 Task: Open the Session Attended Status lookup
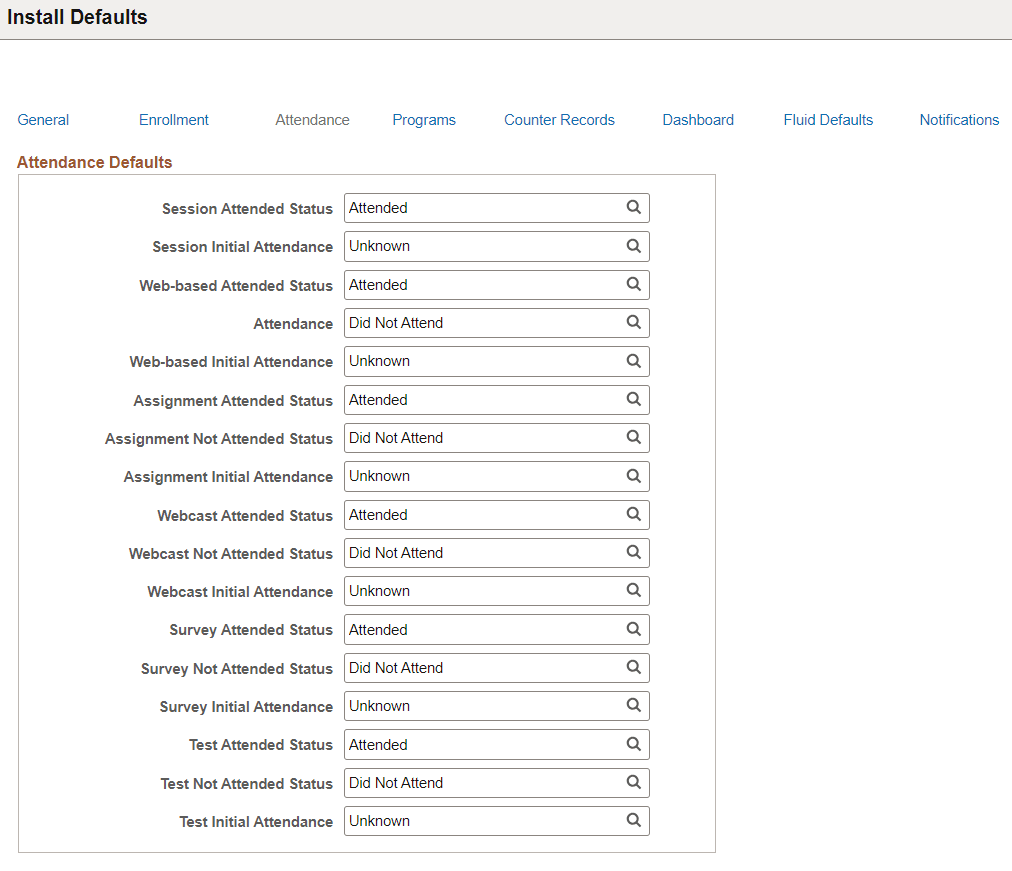[634, 207]
